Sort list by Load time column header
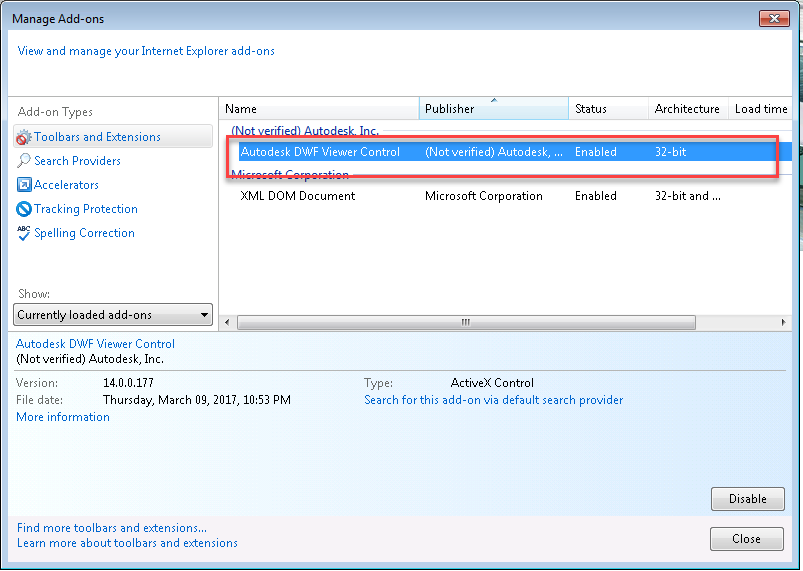 (x=760, y=109)
